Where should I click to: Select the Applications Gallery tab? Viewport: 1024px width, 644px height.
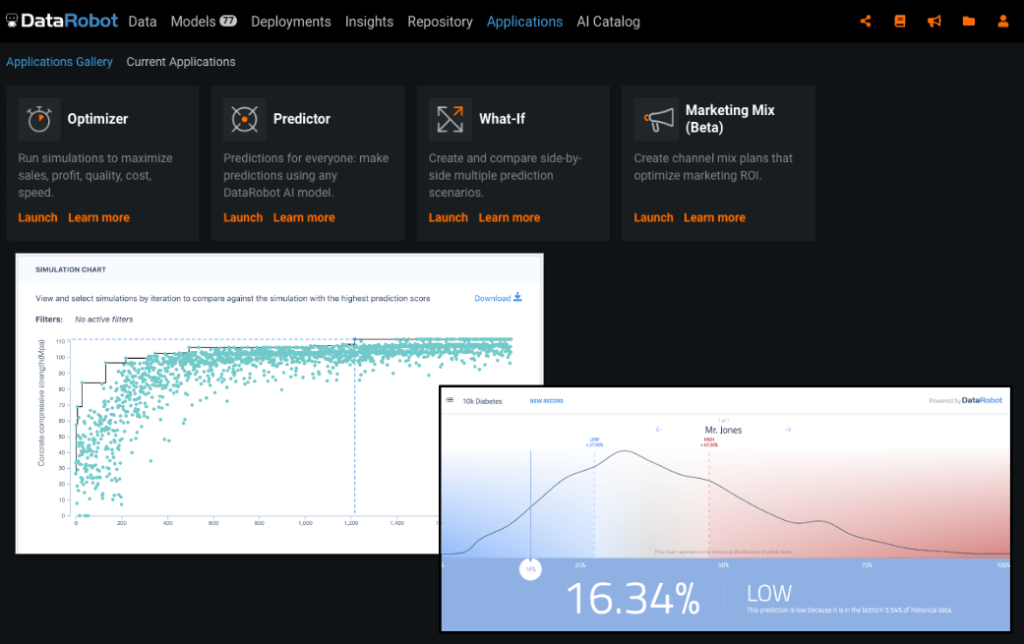[x=59, y=61]
